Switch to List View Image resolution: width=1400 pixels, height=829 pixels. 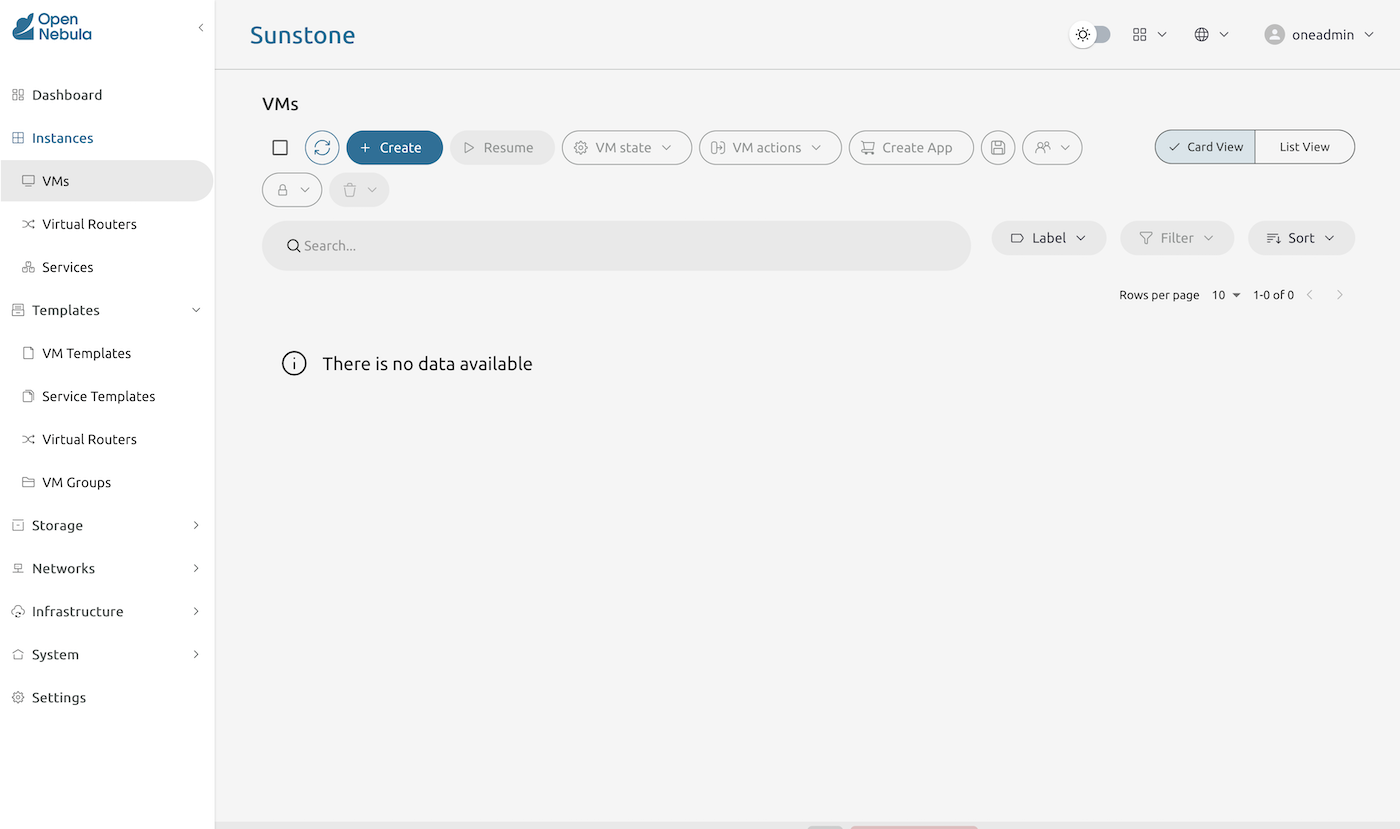click(x=1304, y=146)
